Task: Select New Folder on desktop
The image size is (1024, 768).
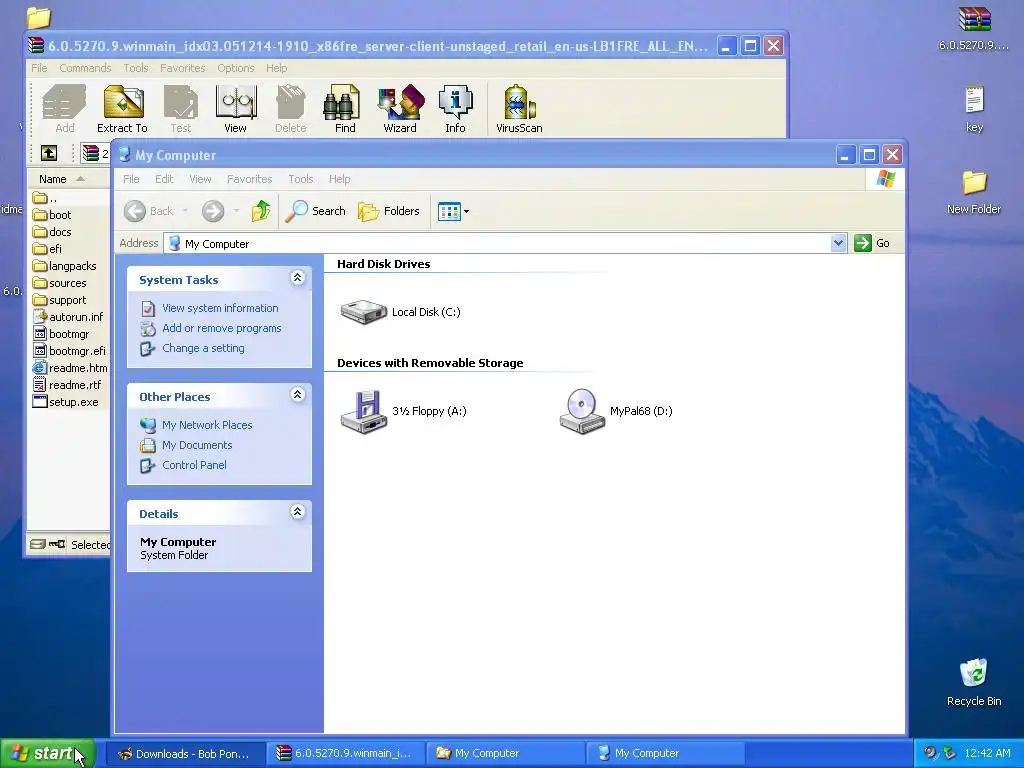Action: point(974,193)
